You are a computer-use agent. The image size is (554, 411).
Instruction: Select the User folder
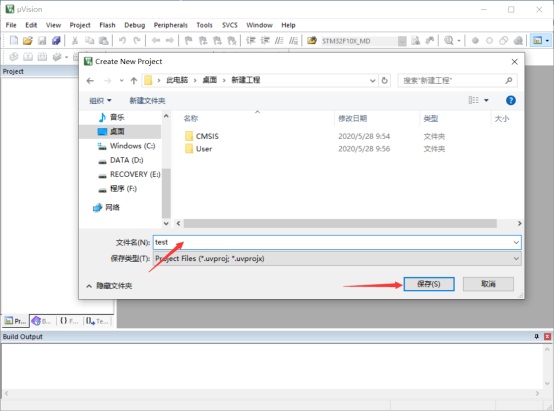pyautogui.click(x=204, y=149)
